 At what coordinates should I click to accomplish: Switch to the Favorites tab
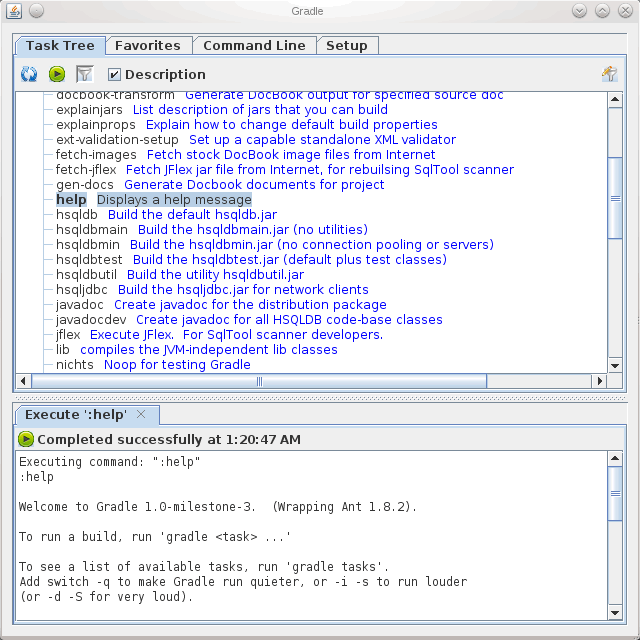click(x=147, y=45)
